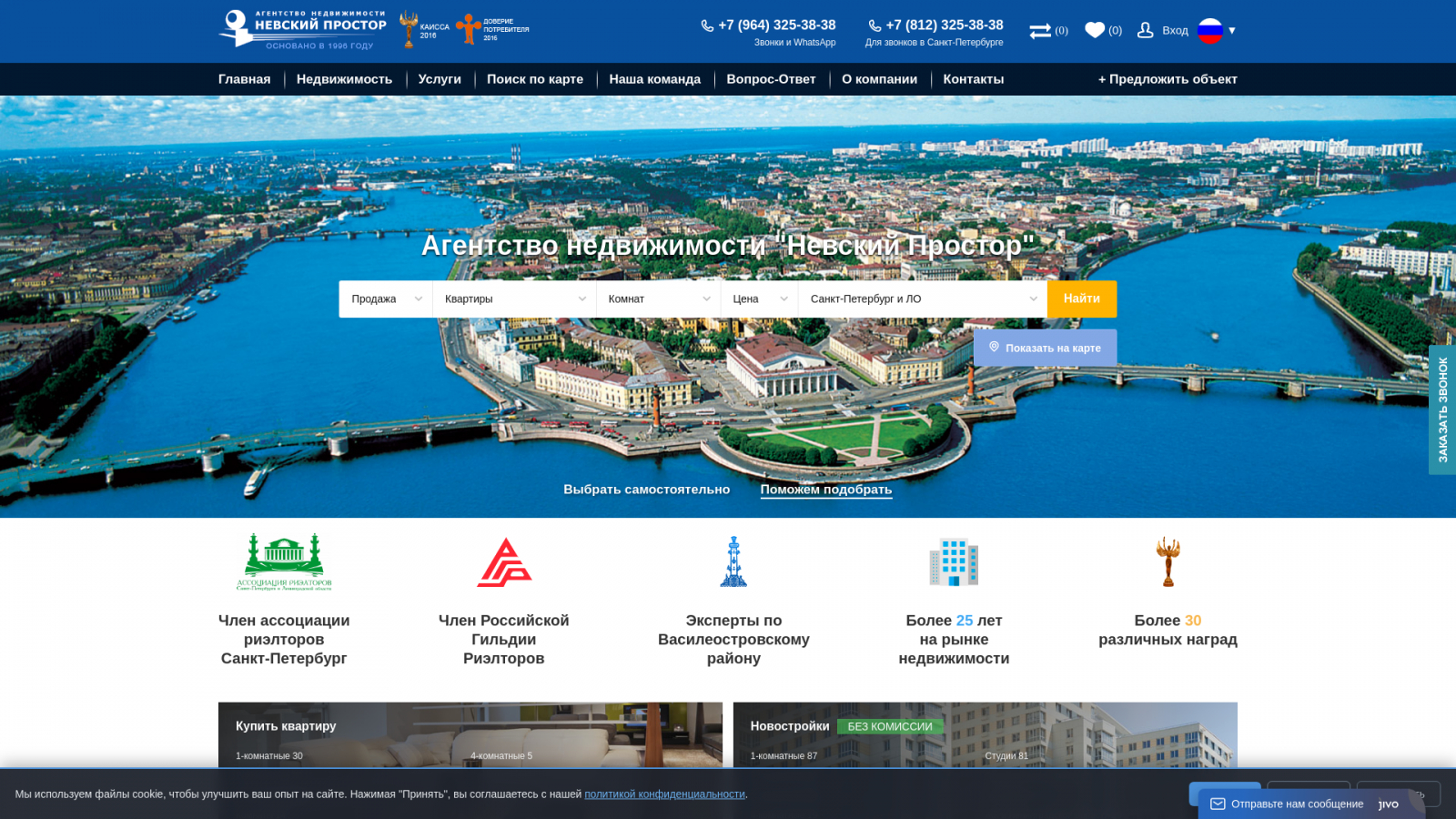
Task: Click the Более 25 лет на рынке text
Action: 954,640
